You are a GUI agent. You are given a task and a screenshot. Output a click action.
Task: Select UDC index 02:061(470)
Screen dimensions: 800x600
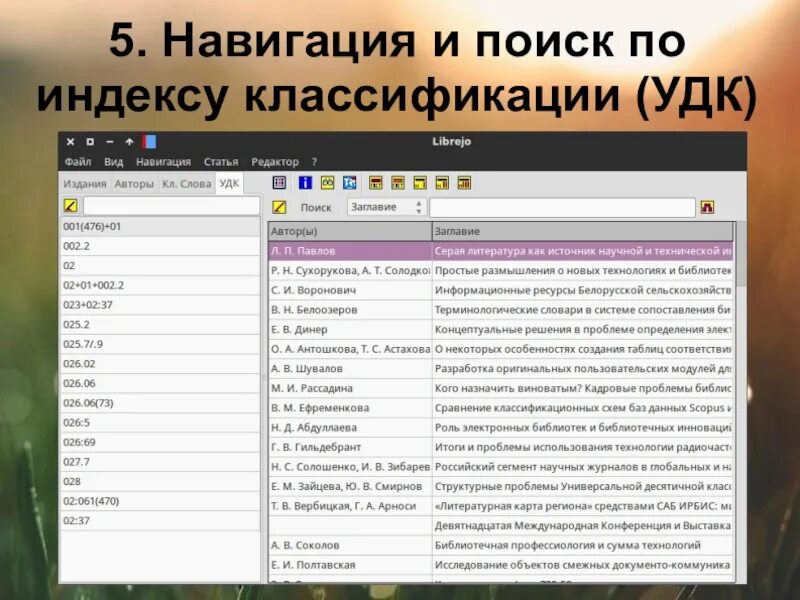point(160,501)
